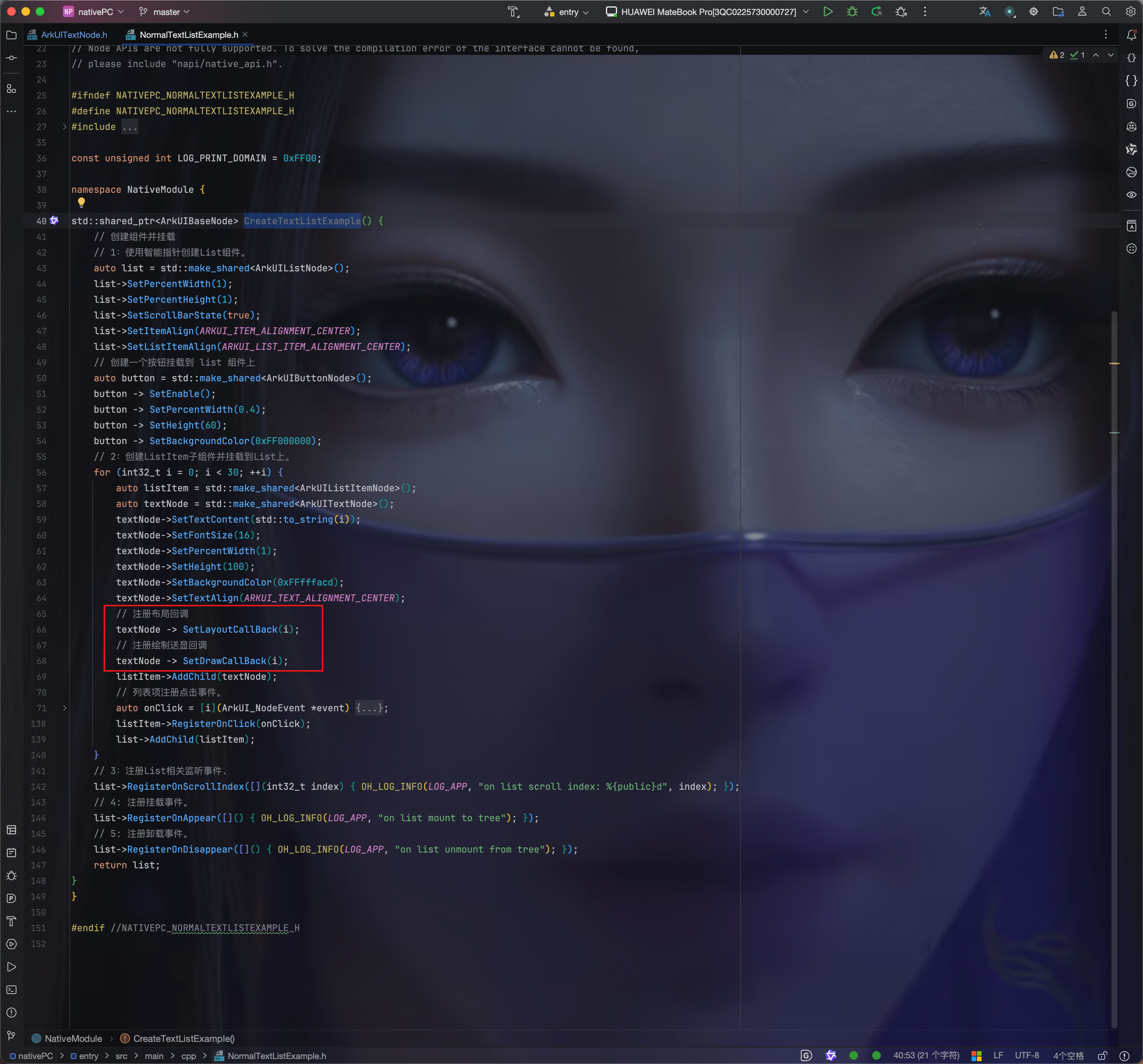Viewport: 1143px width, 1064px height.
Task: Open Settings gear in top toolbar
Action: point(1130,11)
